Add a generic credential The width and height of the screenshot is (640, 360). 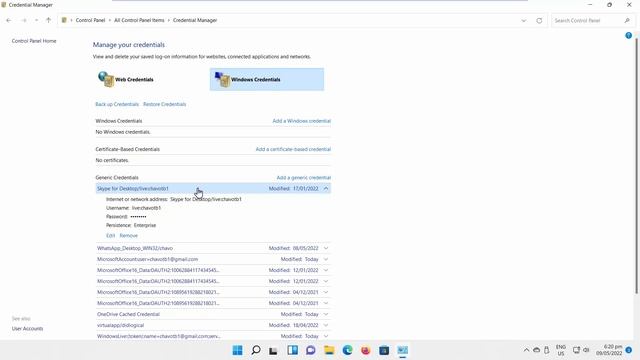304,178
